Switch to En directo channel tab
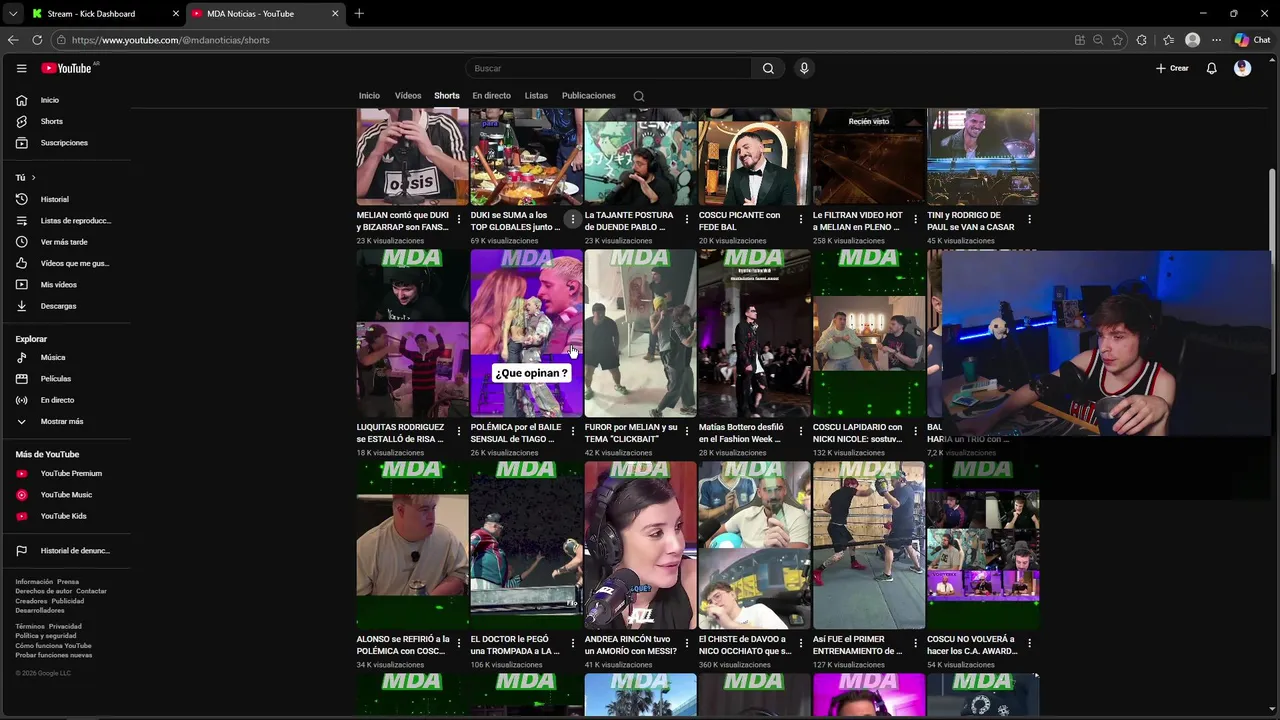The image size is (1280, 720). (491, 96)
